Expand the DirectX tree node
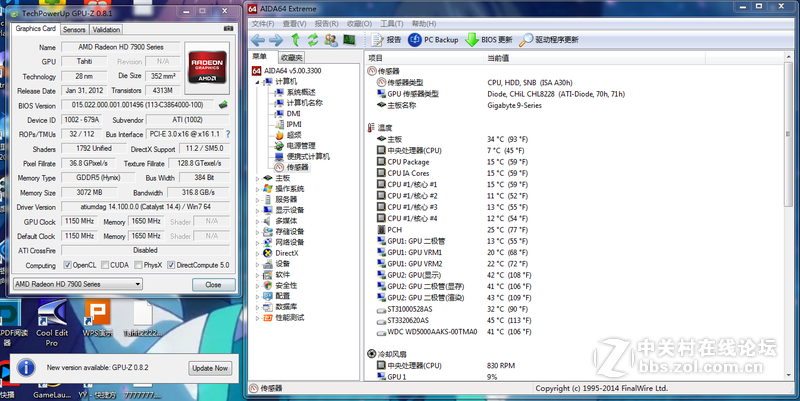This screenshot has height=401, width=800. pos(258,253)
